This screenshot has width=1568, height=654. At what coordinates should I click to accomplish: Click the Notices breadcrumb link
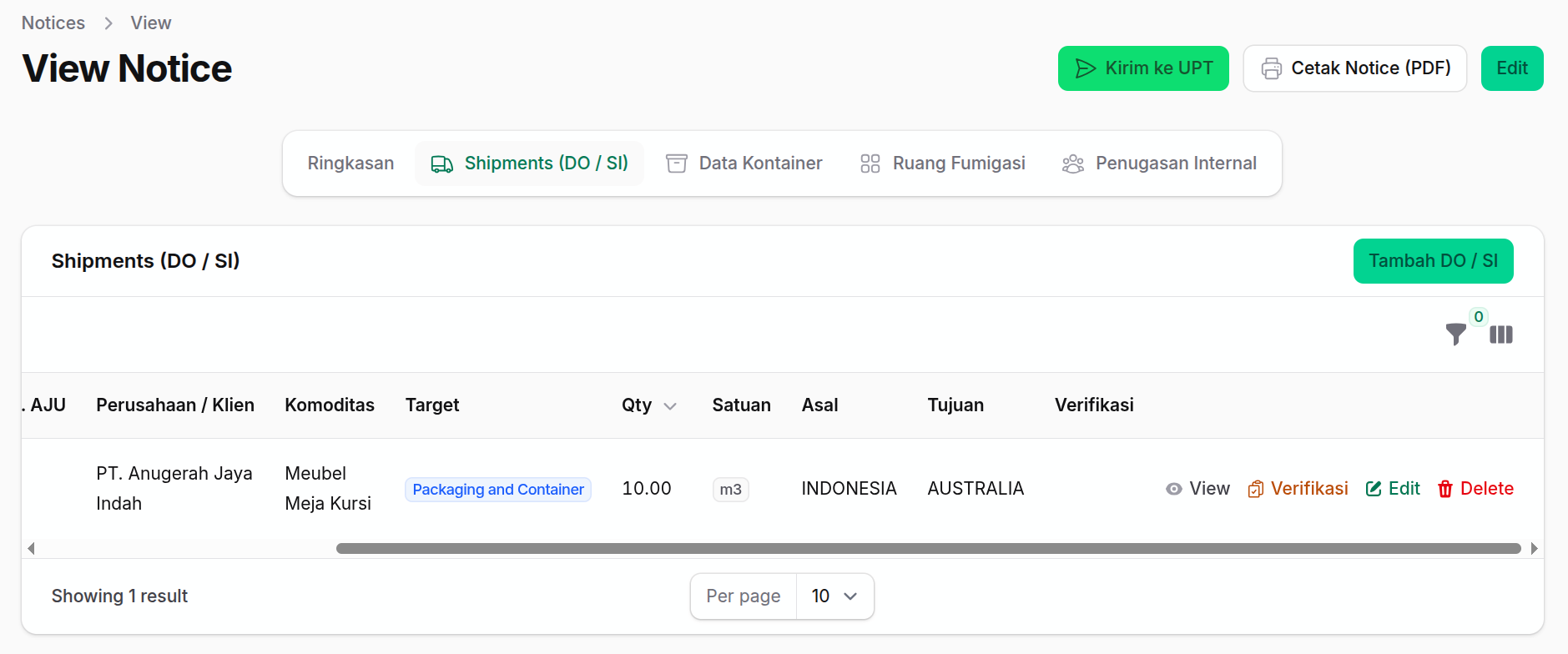pyautogui.click(x=53, y=23)
